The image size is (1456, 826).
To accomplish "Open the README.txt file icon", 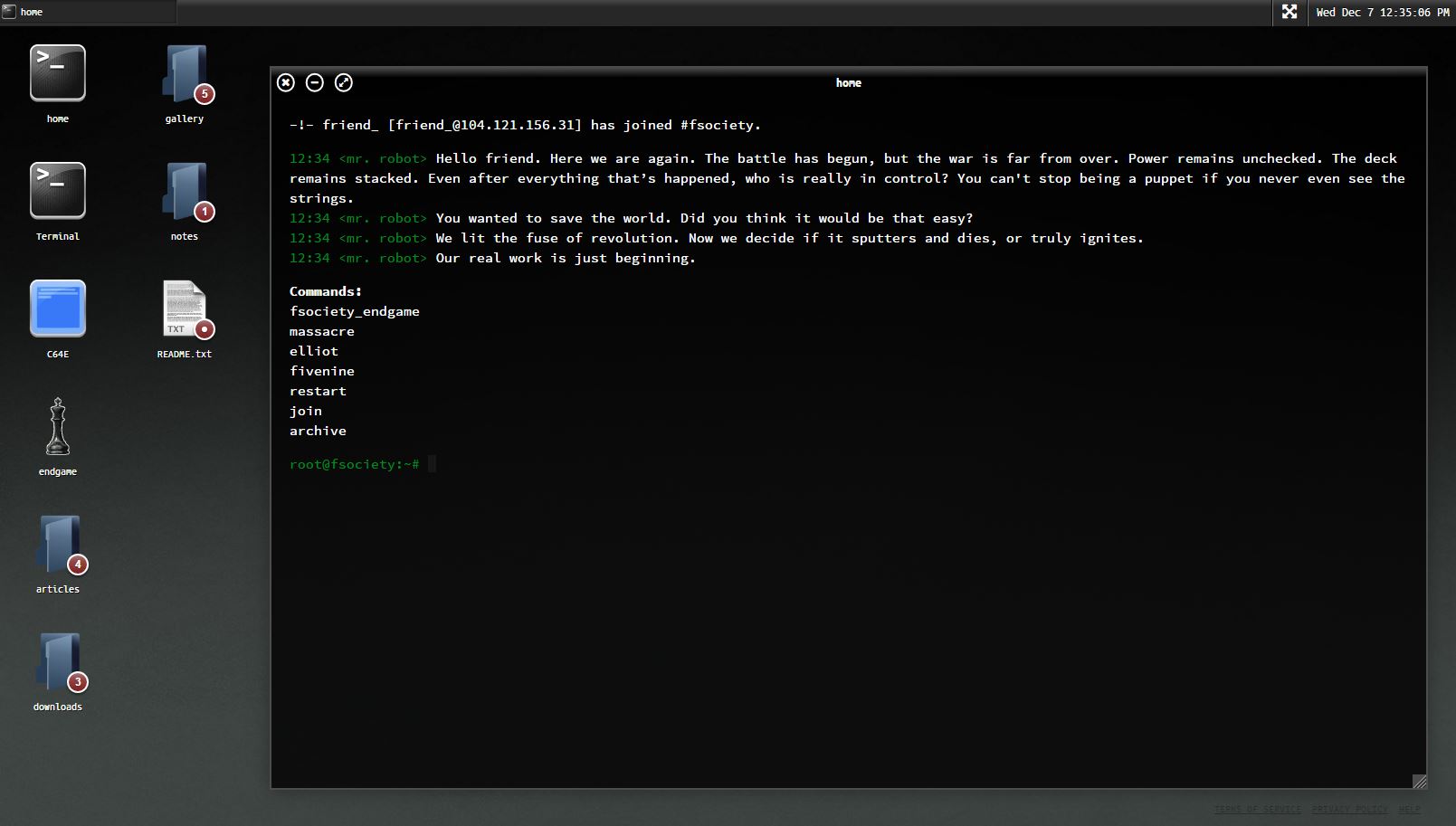I will point(186,309).
